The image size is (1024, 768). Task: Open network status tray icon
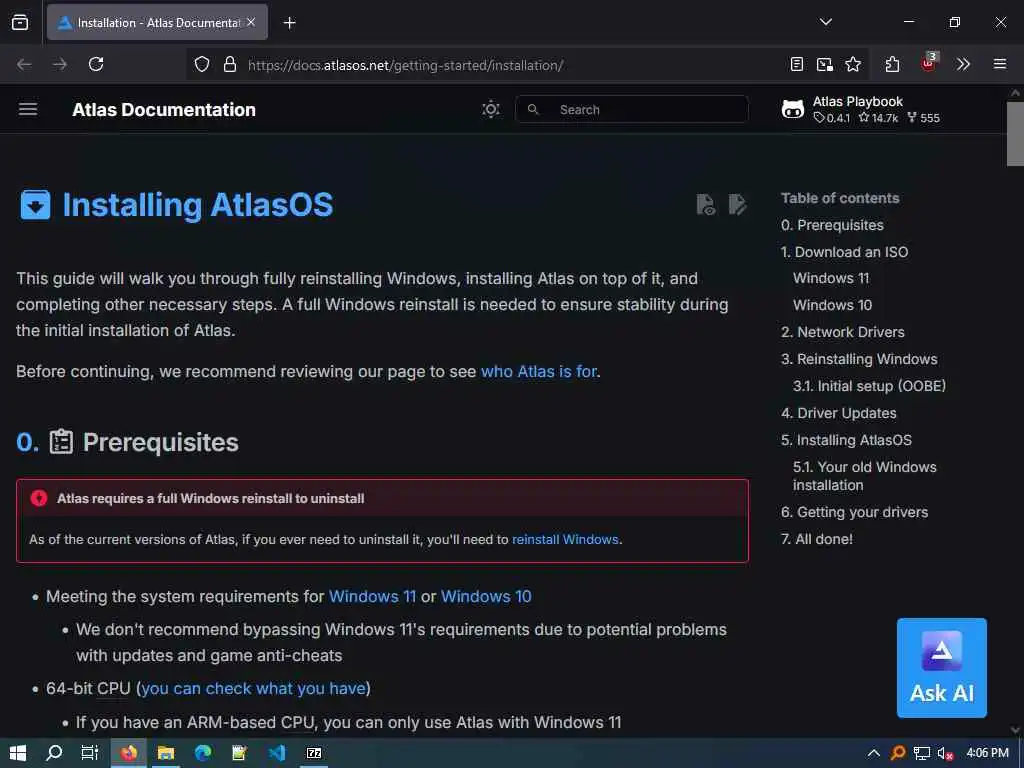(x=921, y=753)
